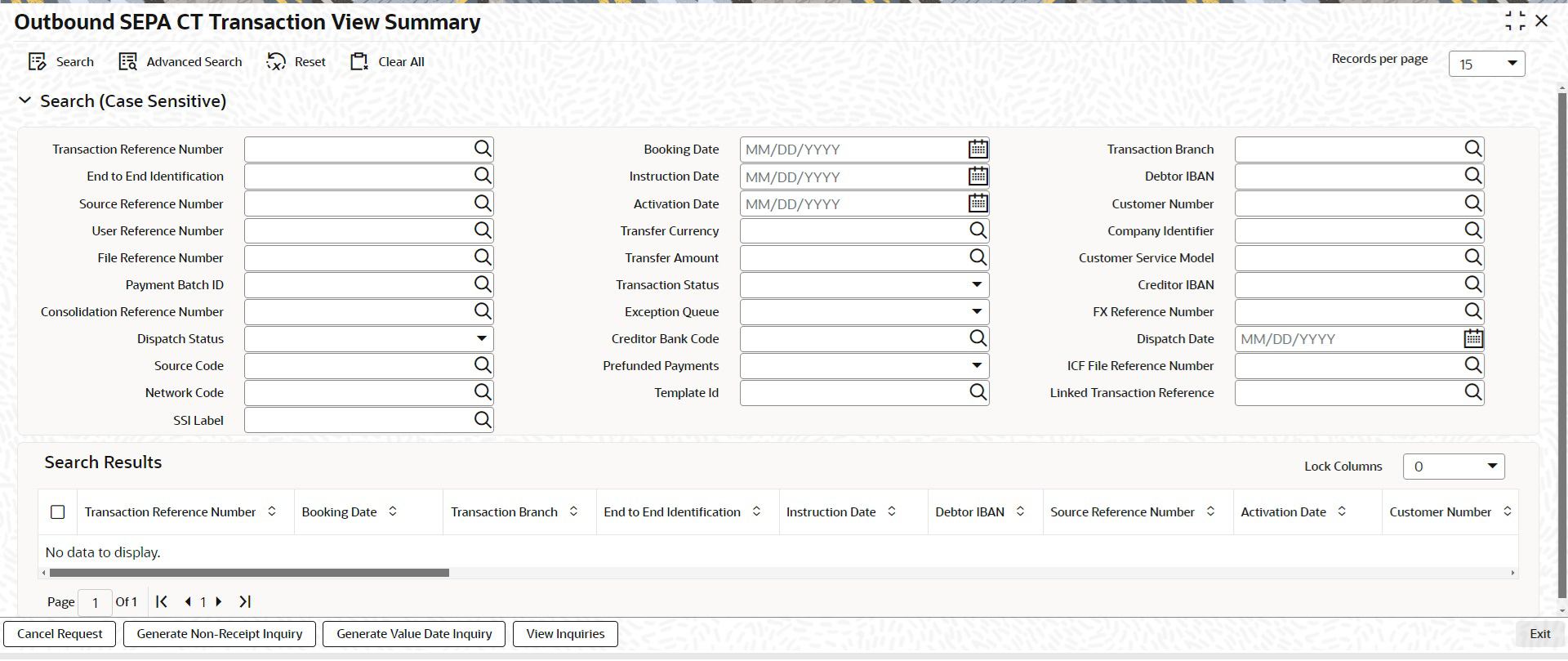Tick the select-all checkbox in results header
This screenshot has width=1568, height=661.
[x=57, y=512]
